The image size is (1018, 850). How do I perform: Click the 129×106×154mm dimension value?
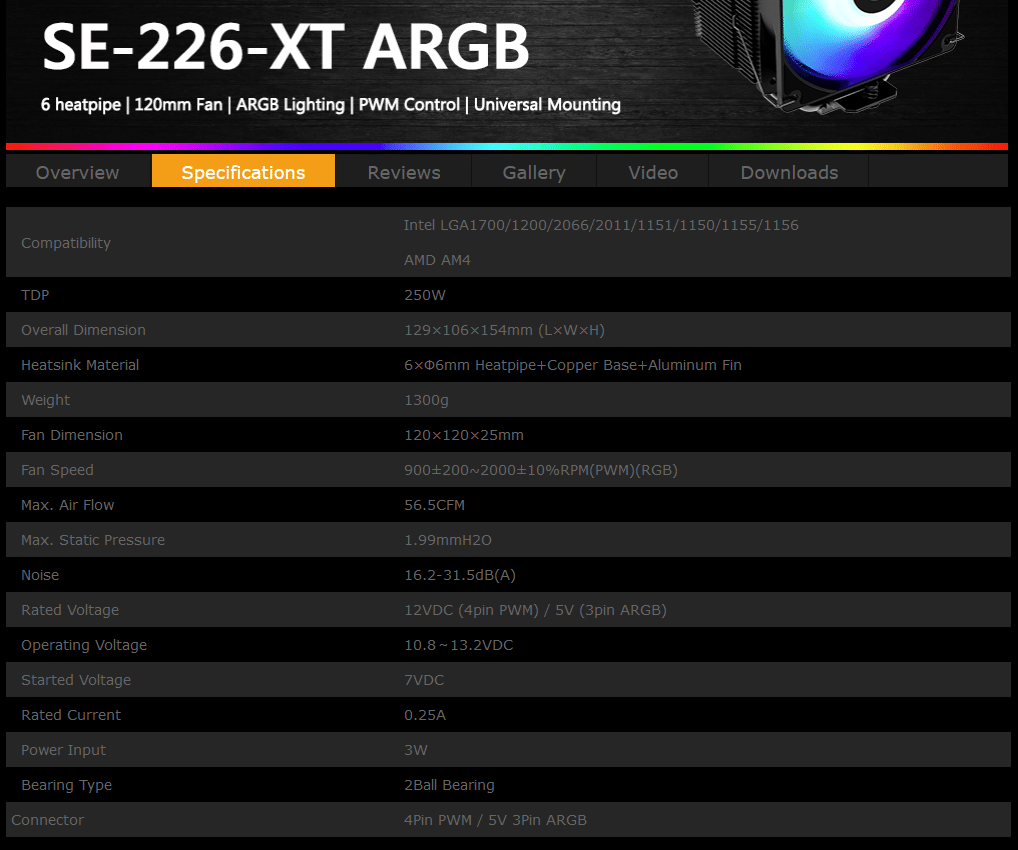504,331
